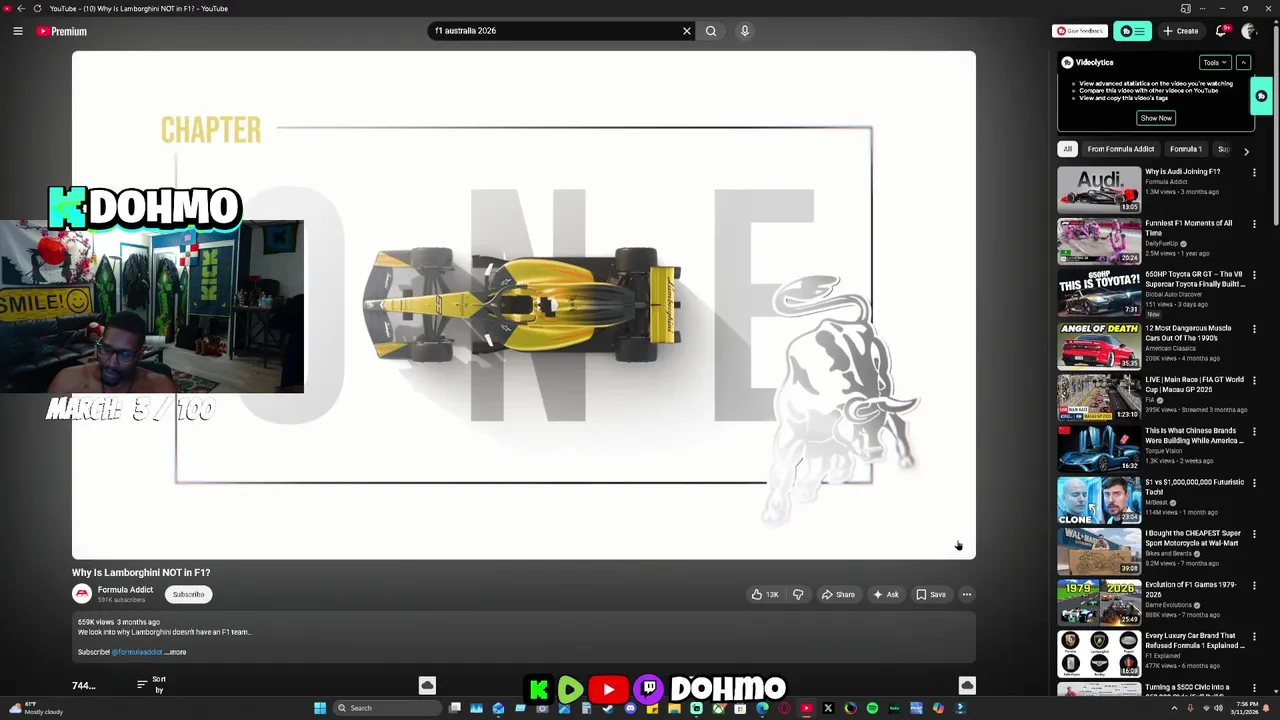This screenshot has width=1280, height=720.
Task: Open options for Chinese Brands video
Action: point(1254,431)
